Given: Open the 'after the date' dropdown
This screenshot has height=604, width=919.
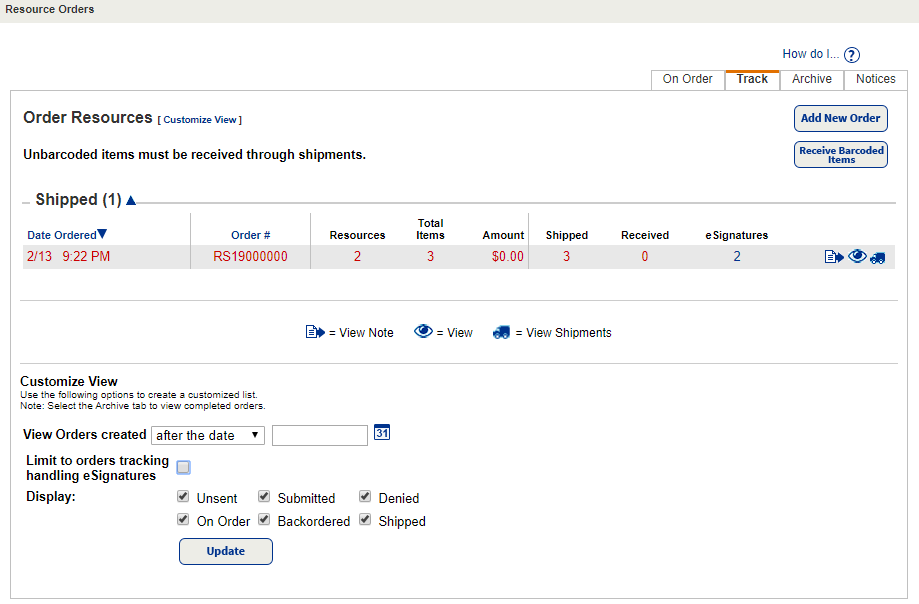Looking at the screenshot, I should click(x=208, y=435).
